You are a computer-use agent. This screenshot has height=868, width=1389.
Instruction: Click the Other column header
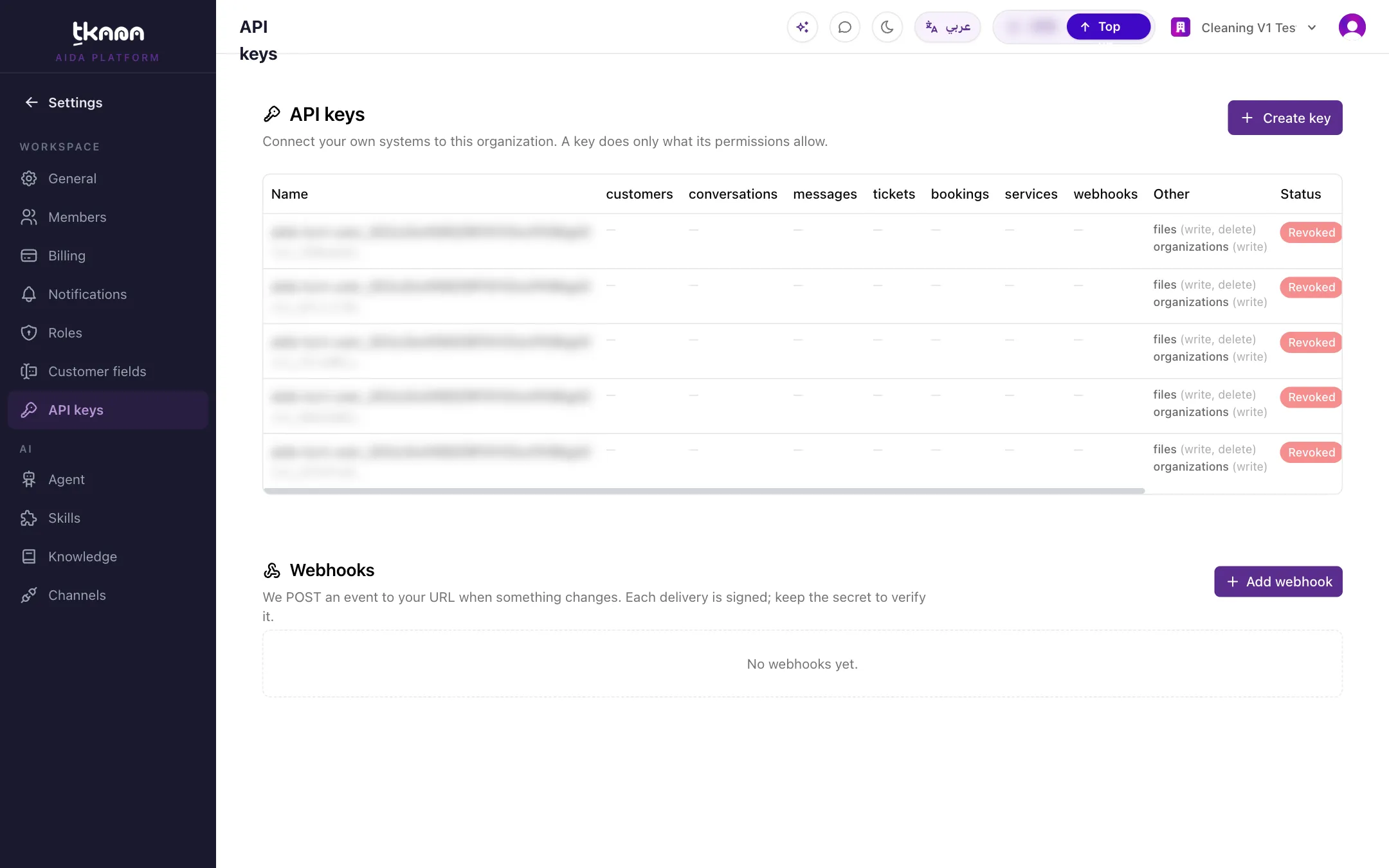pyautogui.click(x=1171, y=194)
